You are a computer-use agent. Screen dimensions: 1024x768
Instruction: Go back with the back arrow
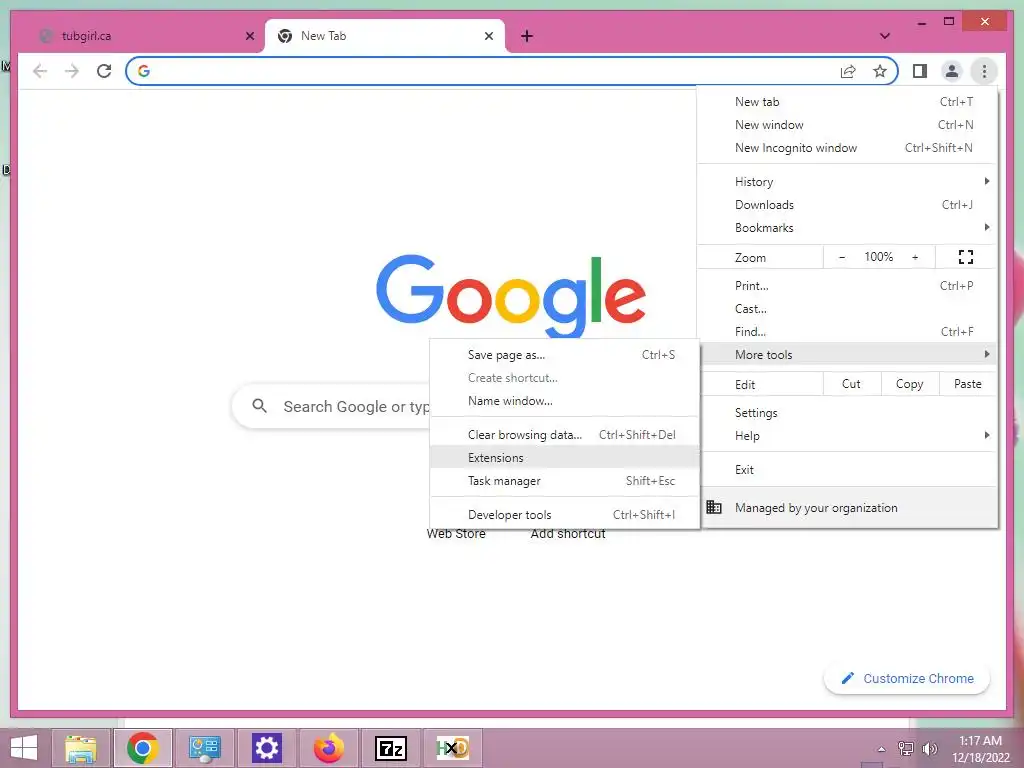[x=40, y=71]
